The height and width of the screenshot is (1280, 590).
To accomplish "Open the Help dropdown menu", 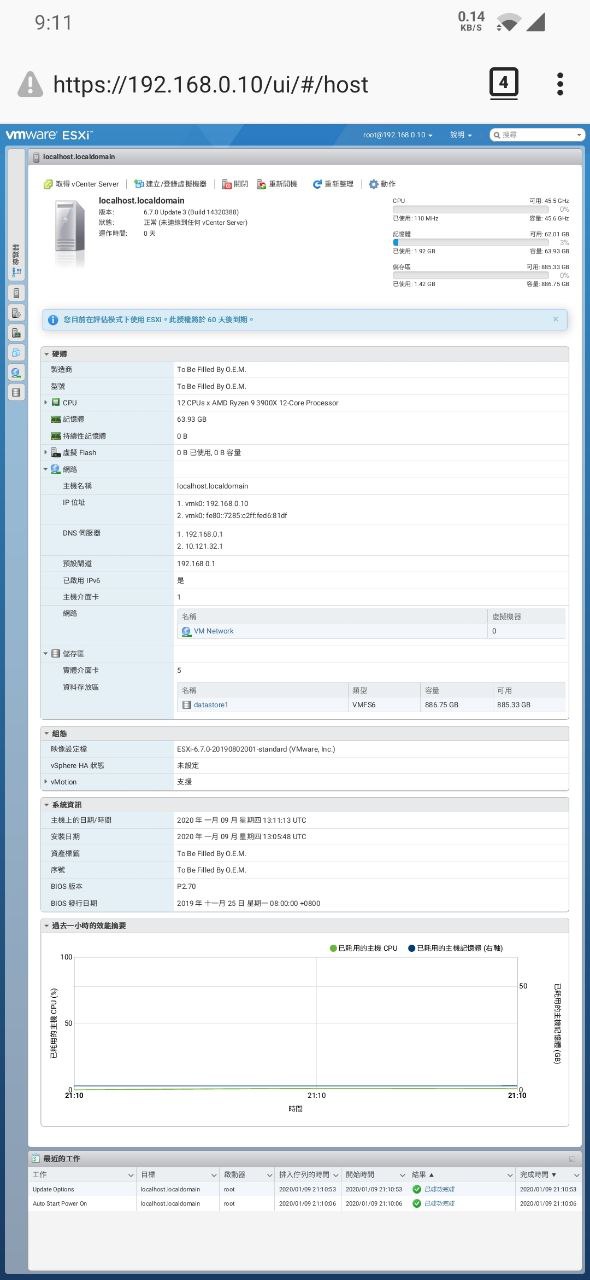I will click(461, 134).
